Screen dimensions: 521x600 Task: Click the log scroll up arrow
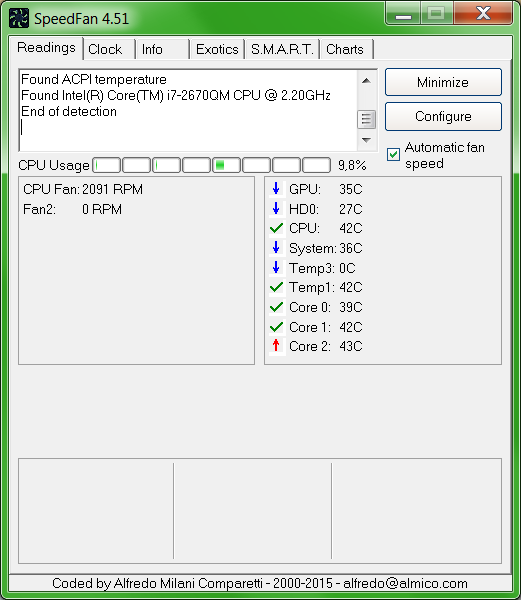coord(366,80)
